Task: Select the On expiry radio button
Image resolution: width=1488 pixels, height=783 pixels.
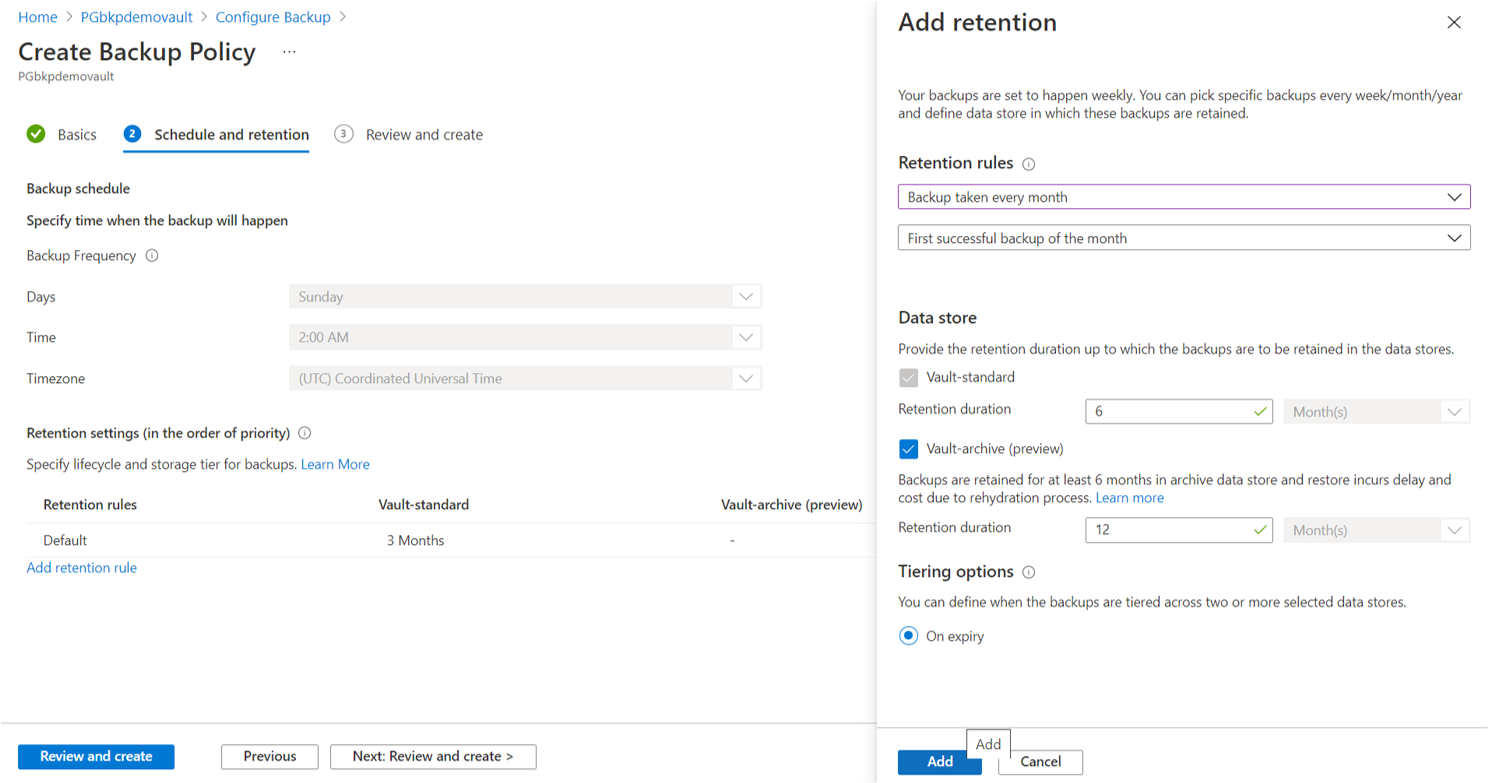Action: [x=908, y=635]
